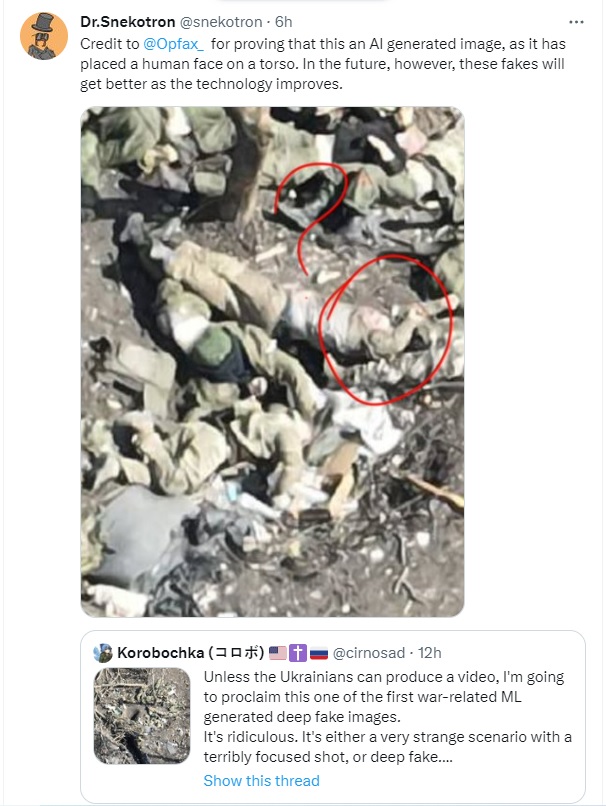Open the three-dot more options menu
Viewport: 606px width, 806px height.
tap(576, 22)
